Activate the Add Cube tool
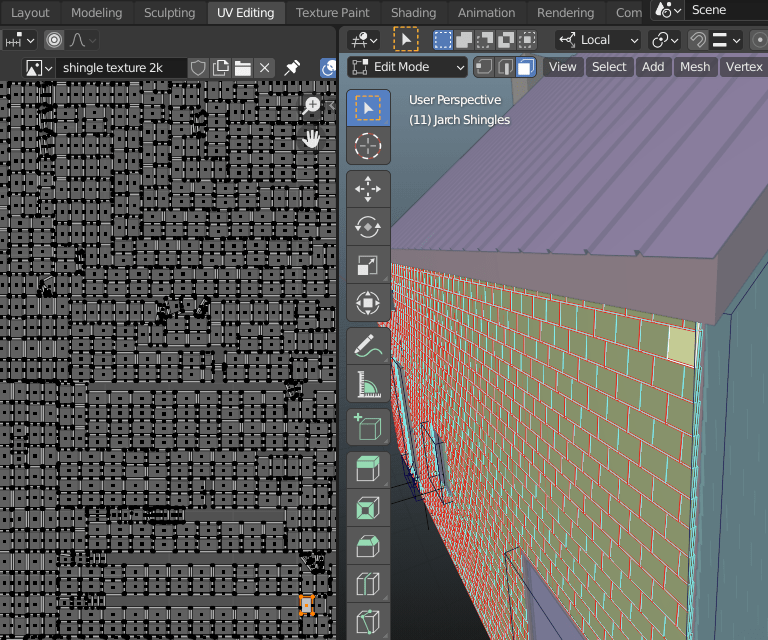 (368, 427)
